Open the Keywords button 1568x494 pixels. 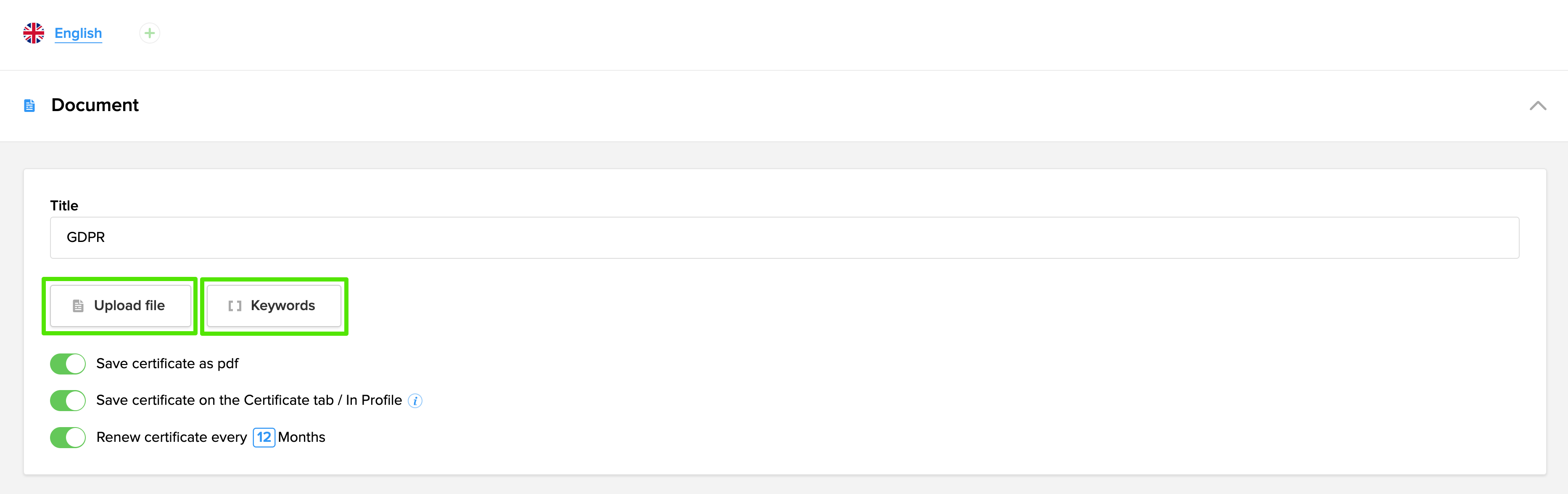(274, 306)
